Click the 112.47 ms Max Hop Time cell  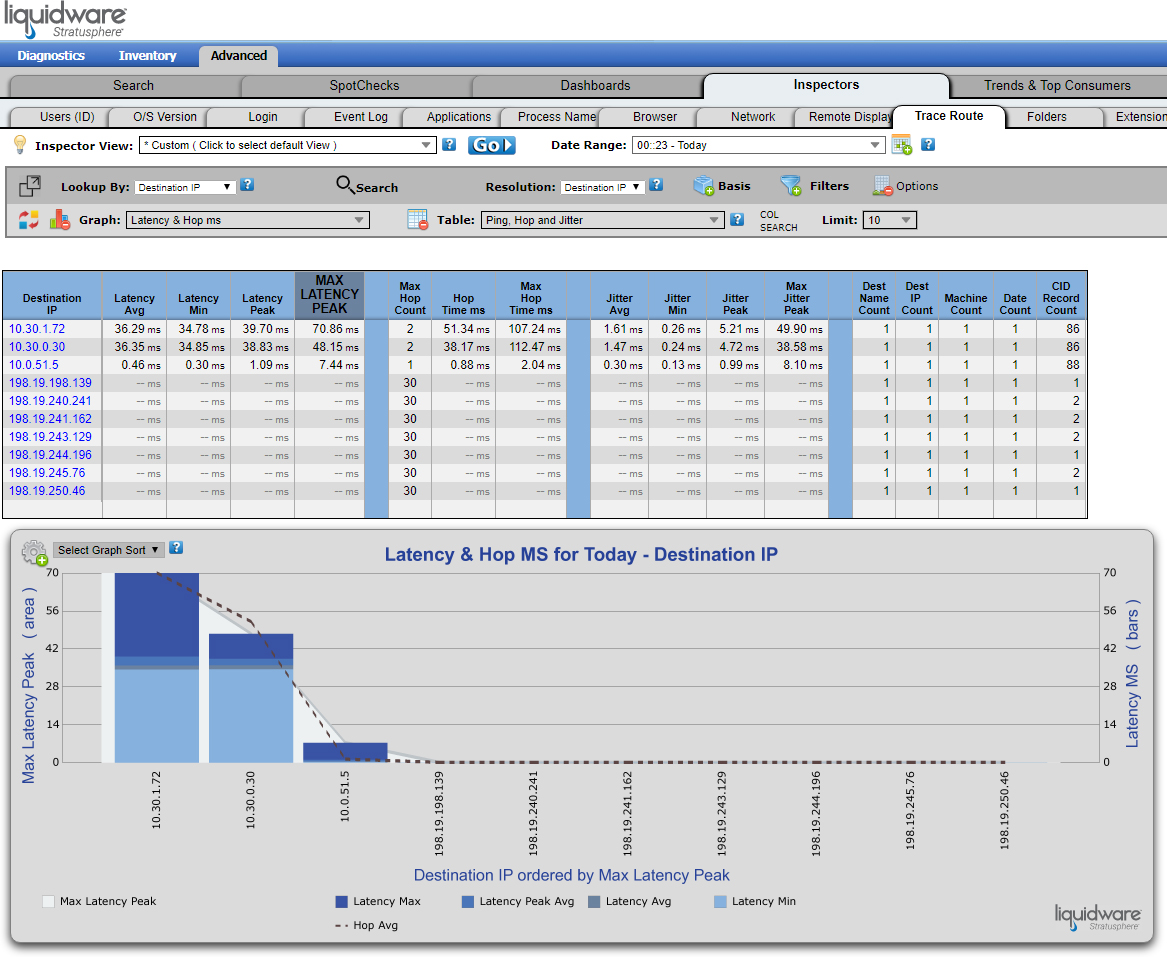click(531, 347)
